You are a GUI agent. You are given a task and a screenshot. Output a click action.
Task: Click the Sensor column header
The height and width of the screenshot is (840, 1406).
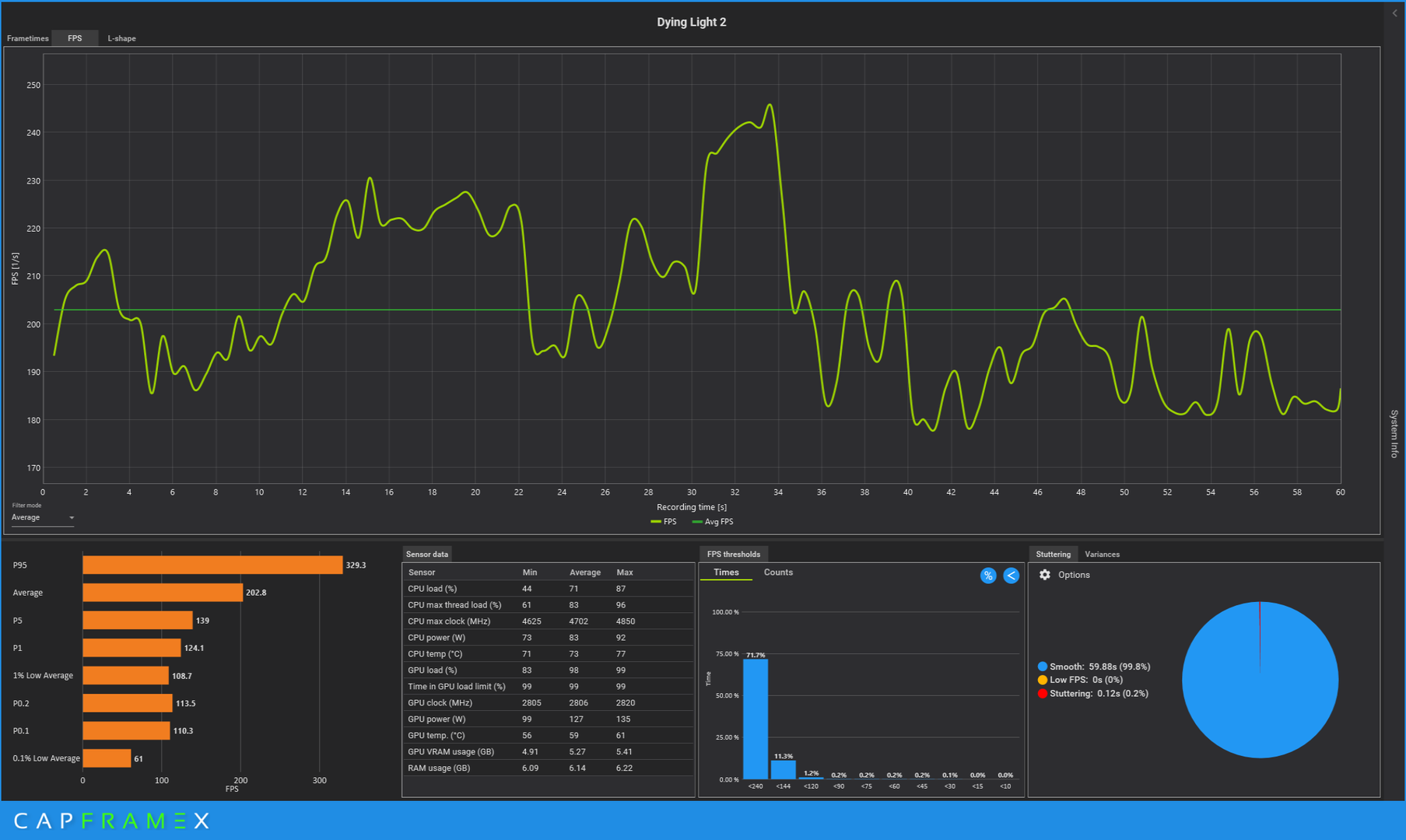point(422,572)
